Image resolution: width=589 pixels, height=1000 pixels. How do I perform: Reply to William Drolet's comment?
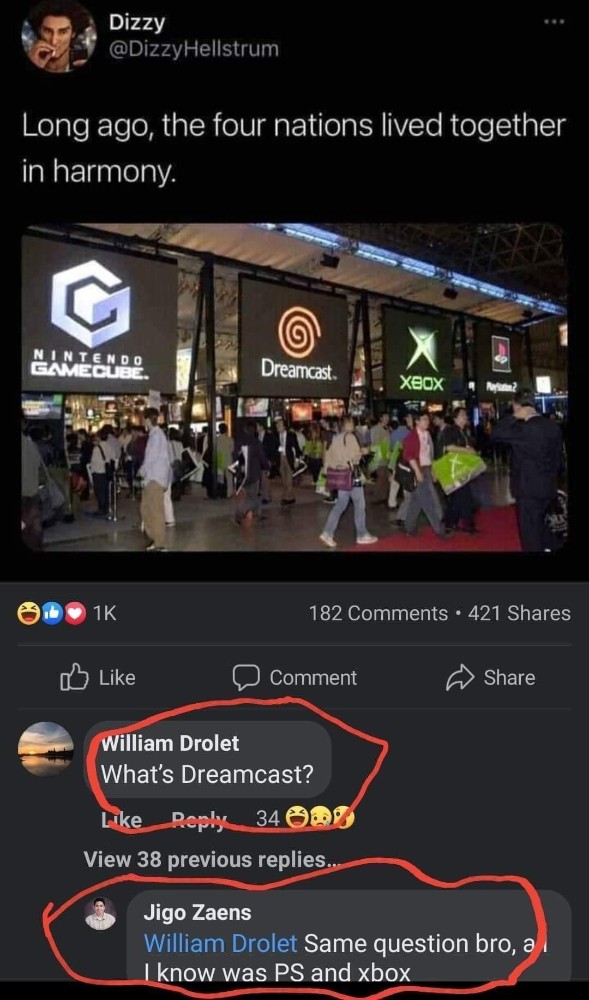click(200, 820)
